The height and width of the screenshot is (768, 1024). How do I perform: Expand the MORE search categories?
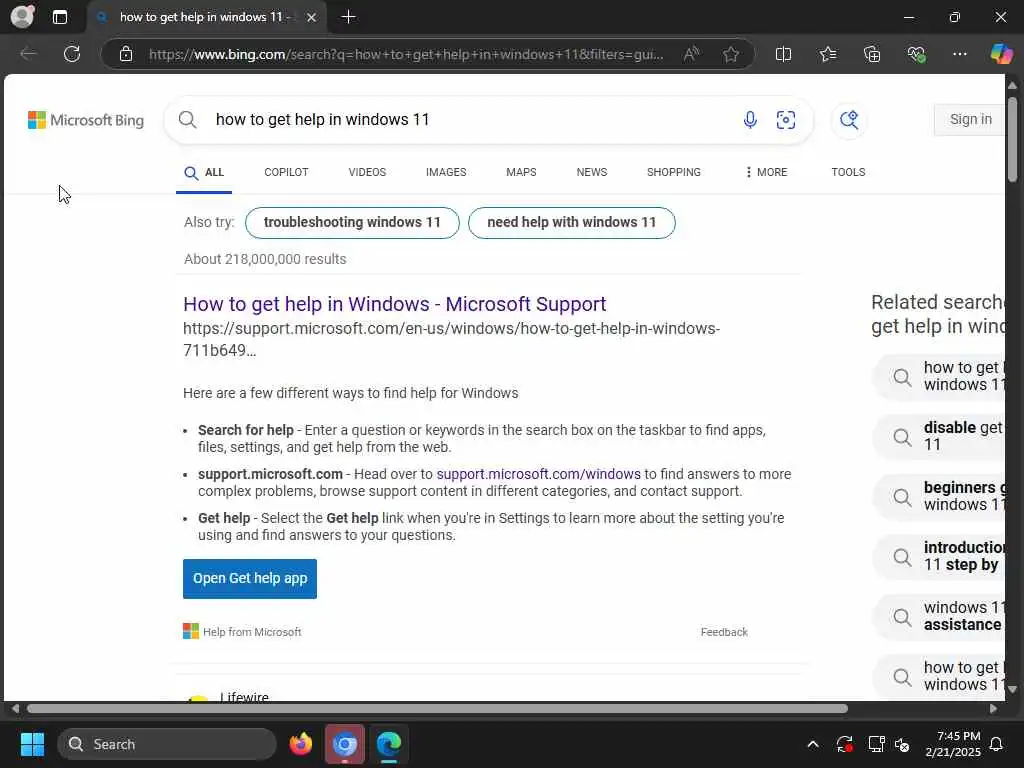point(766,172)
